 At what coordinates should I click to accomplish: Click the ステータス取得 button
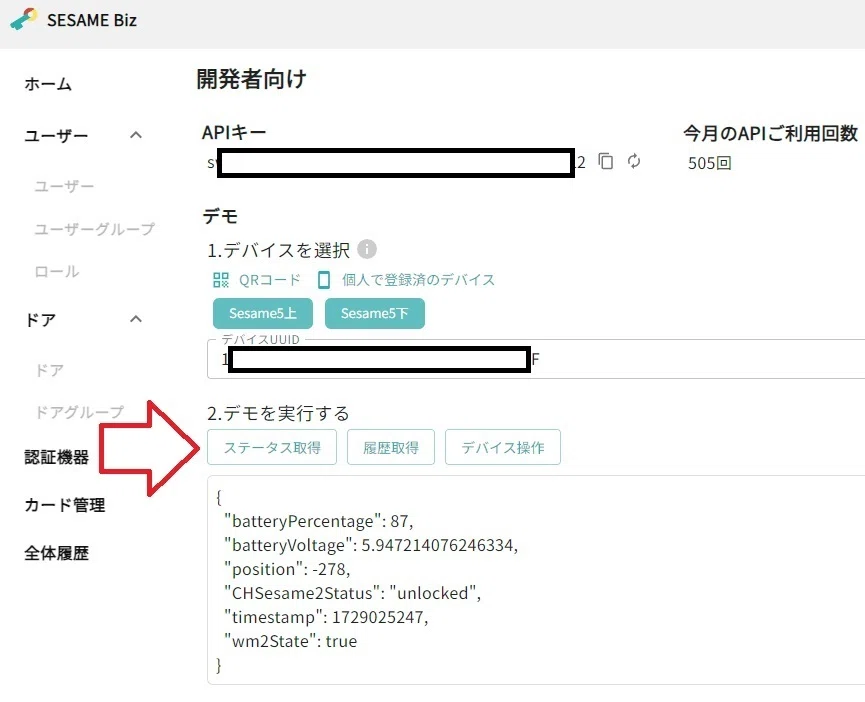(x=272, y=447)
